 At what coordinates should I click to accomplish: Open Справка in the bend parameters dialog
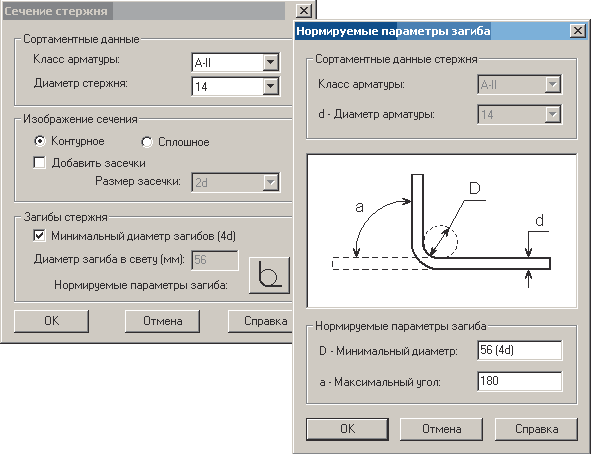536,429
